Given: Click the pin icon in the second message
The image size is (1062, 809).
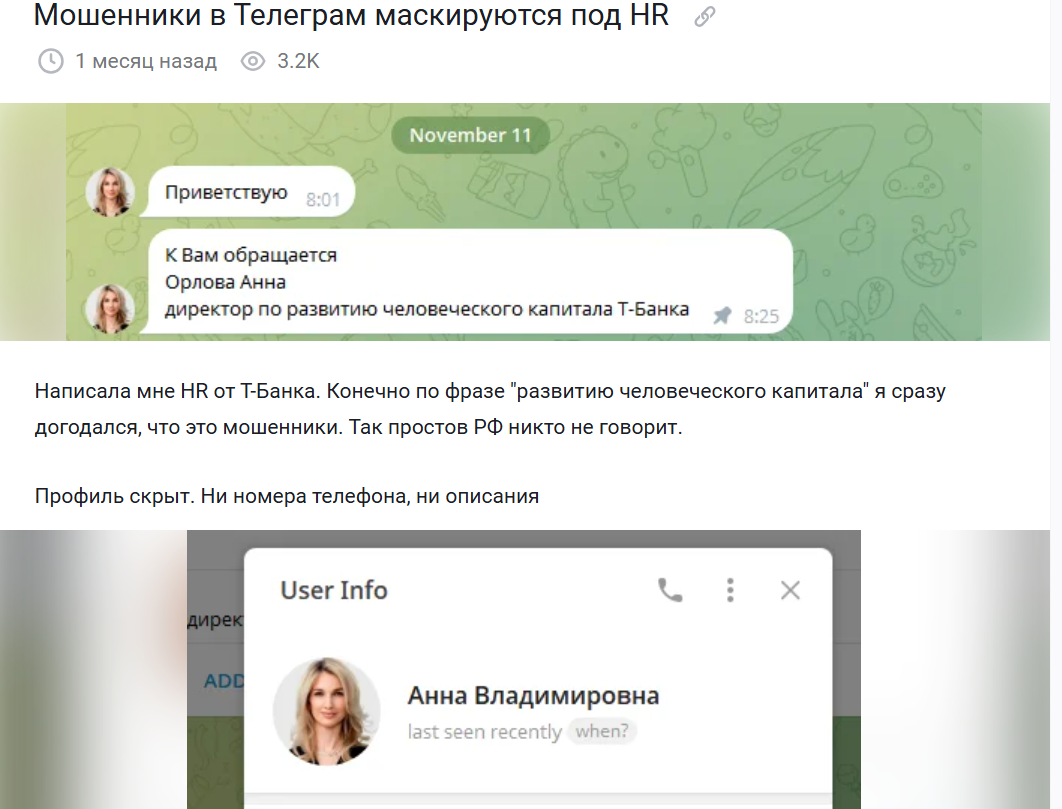Looking at the screenshot, I should pyautogui.click(x=722, y=316).
